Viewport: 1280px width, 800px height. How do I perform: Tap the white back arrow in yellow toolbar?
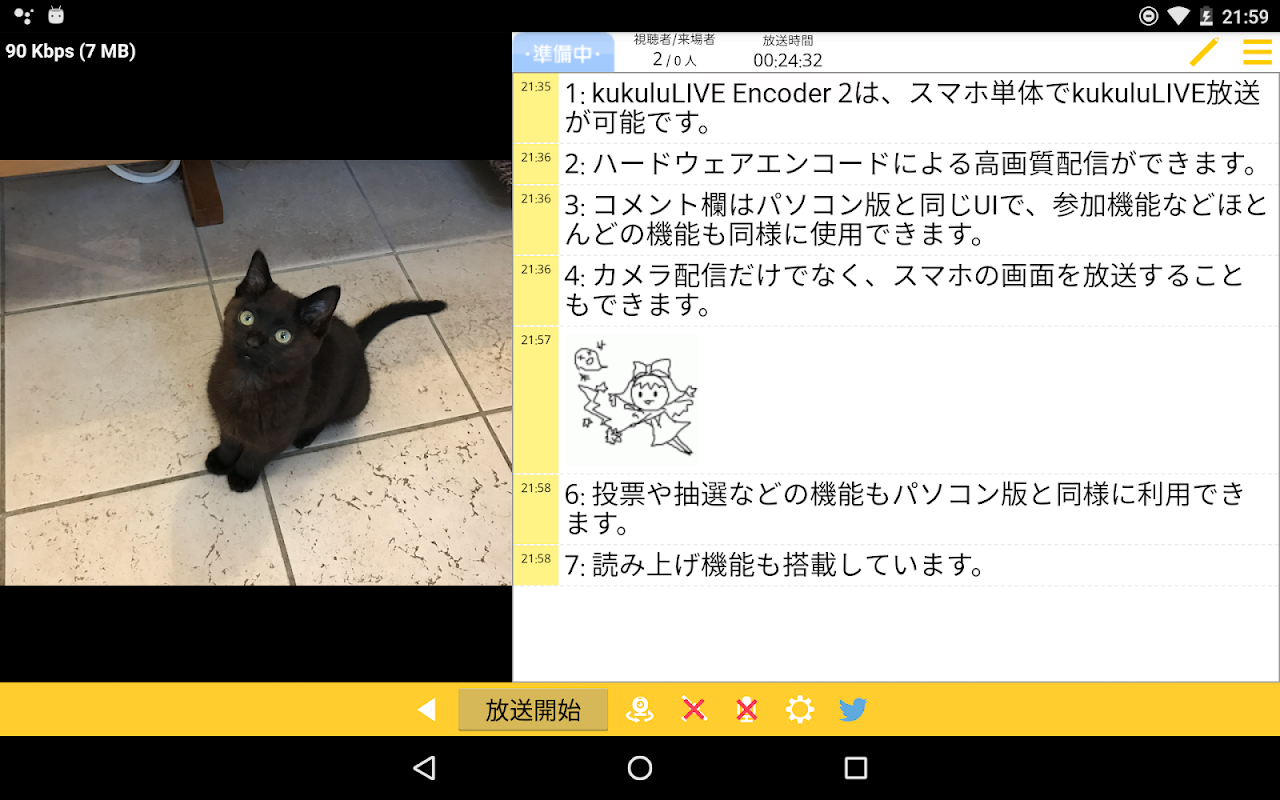[x=427, y=710]
